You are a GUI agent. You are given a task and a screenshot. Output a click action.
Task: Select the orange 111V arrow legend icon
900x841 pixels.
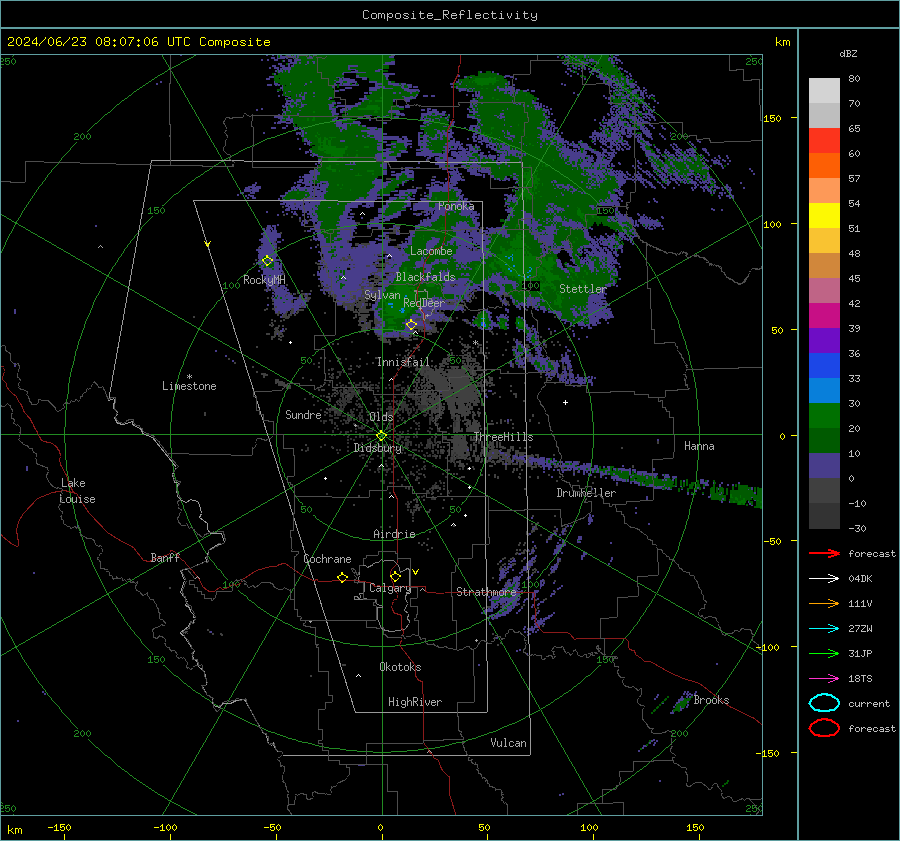tap(824, 603)
